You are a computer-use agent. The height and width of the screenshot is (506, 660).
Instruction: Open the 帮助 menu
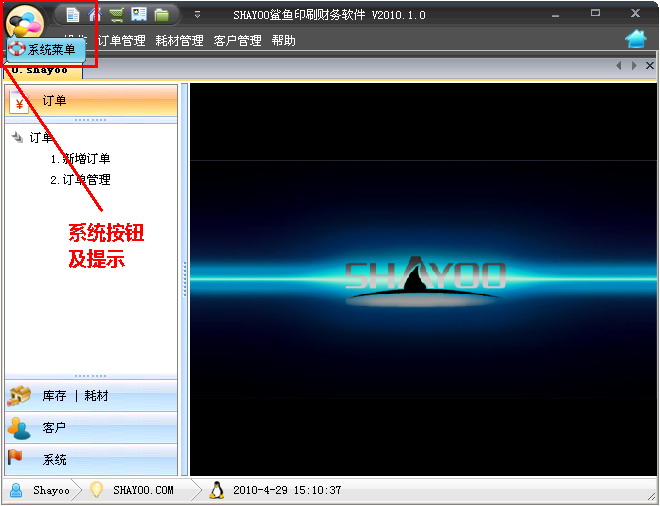point(283,41)
